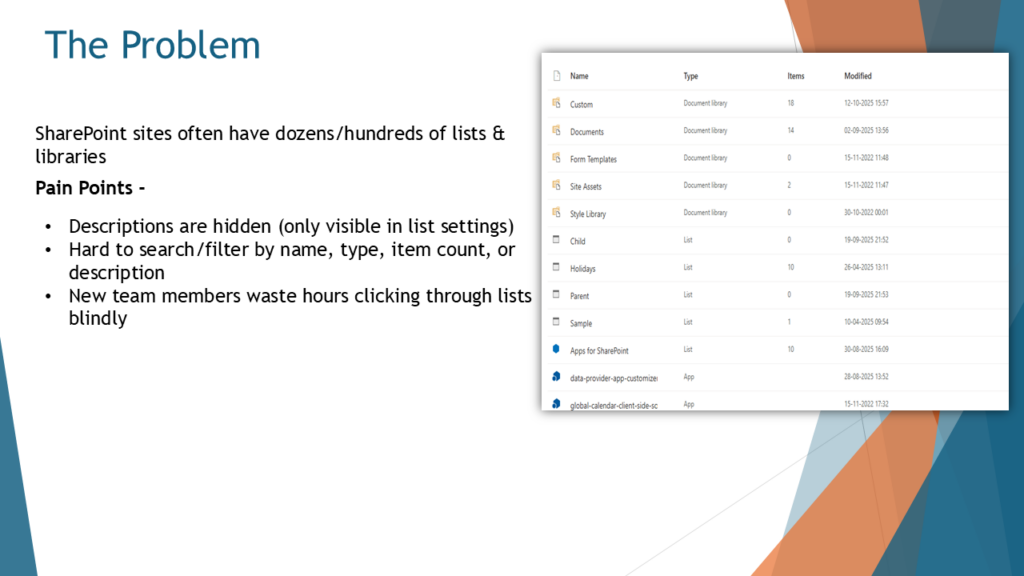Sort by the Items column header
Screen dimensions: 1024x576
(x=796, y=76)
